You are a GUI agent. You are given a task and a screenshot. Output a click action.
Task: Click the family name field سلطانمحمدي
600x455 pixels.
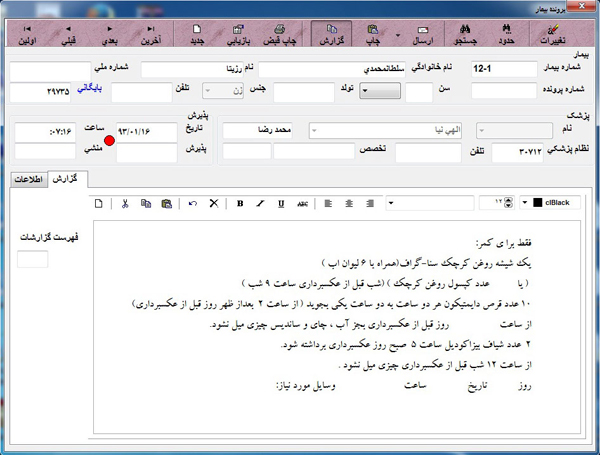332,69
